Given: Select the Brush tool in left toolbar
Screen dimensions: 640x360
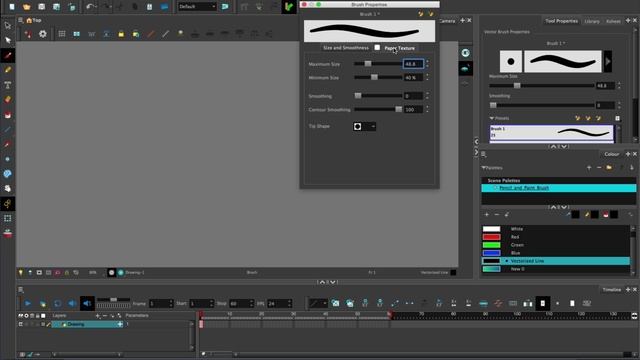Looking at the screenshot, I should point(8,56).
